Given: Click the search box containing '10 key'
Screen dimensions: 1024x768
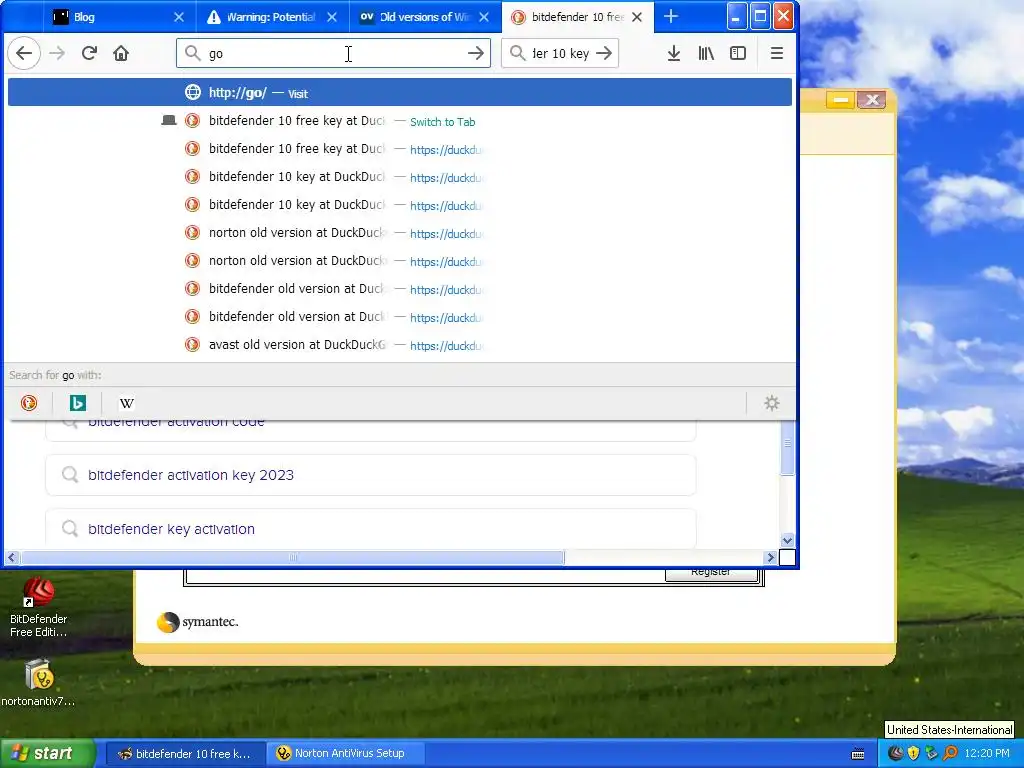Looking at the screenshot, I should point(560,54).
